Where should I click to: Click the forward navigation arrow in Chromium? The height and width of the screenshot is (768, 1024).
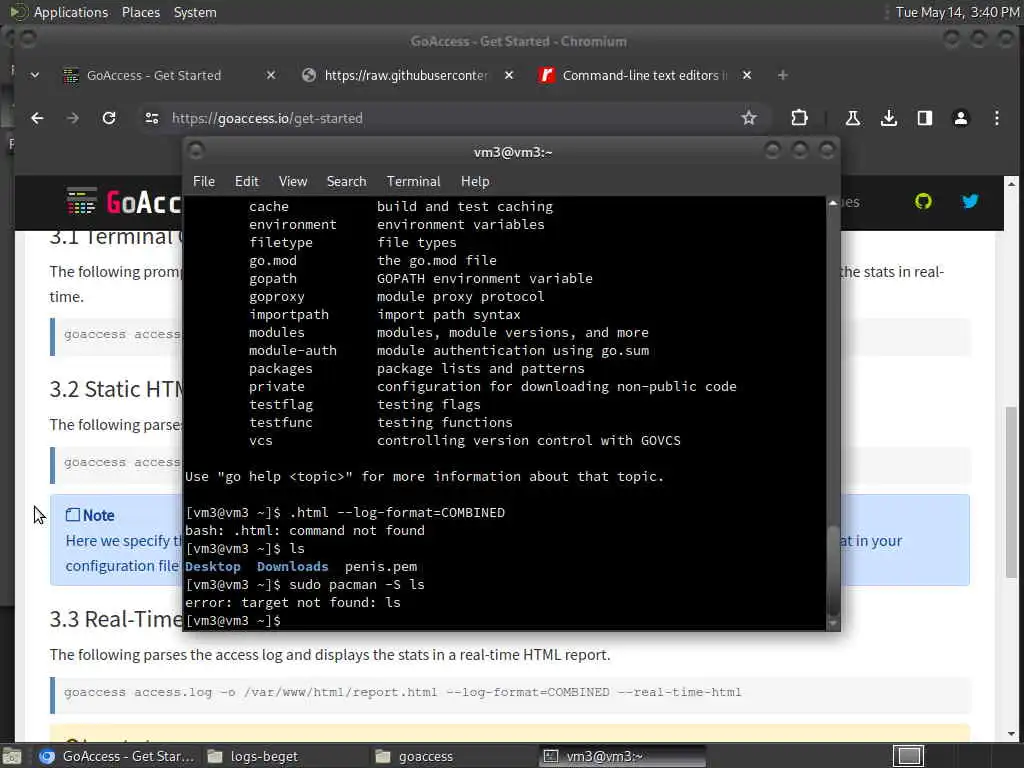[x=72, y=118]
